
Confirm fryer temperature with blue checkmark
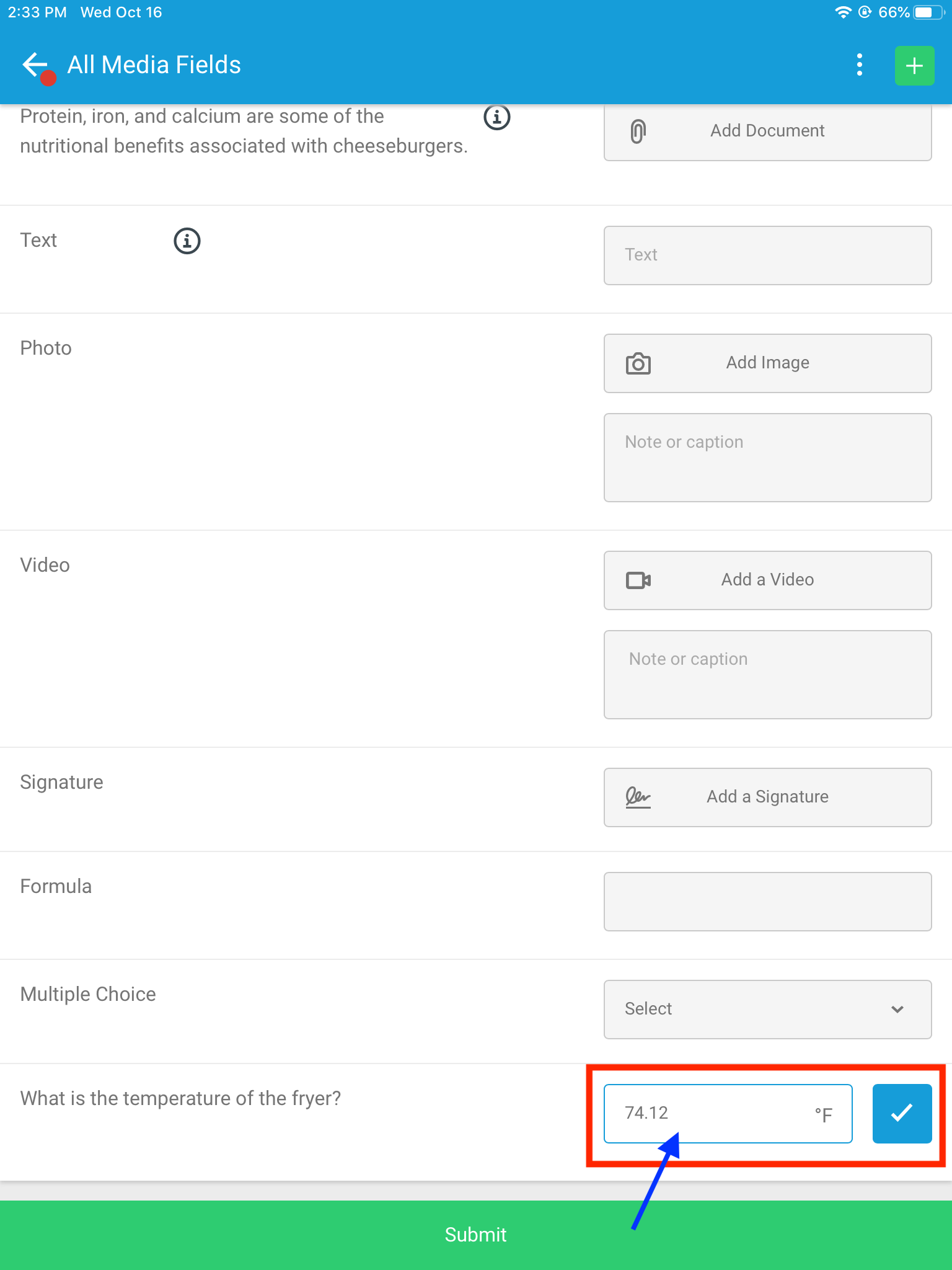[902, 1113]
